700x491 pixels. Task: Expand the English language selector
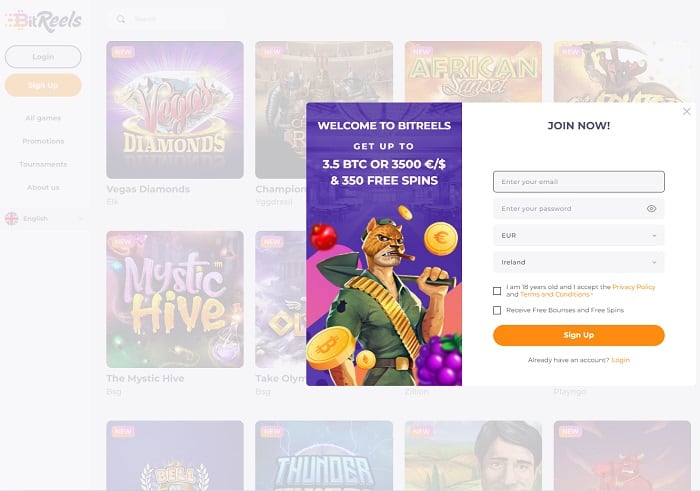tap(43, 219)
